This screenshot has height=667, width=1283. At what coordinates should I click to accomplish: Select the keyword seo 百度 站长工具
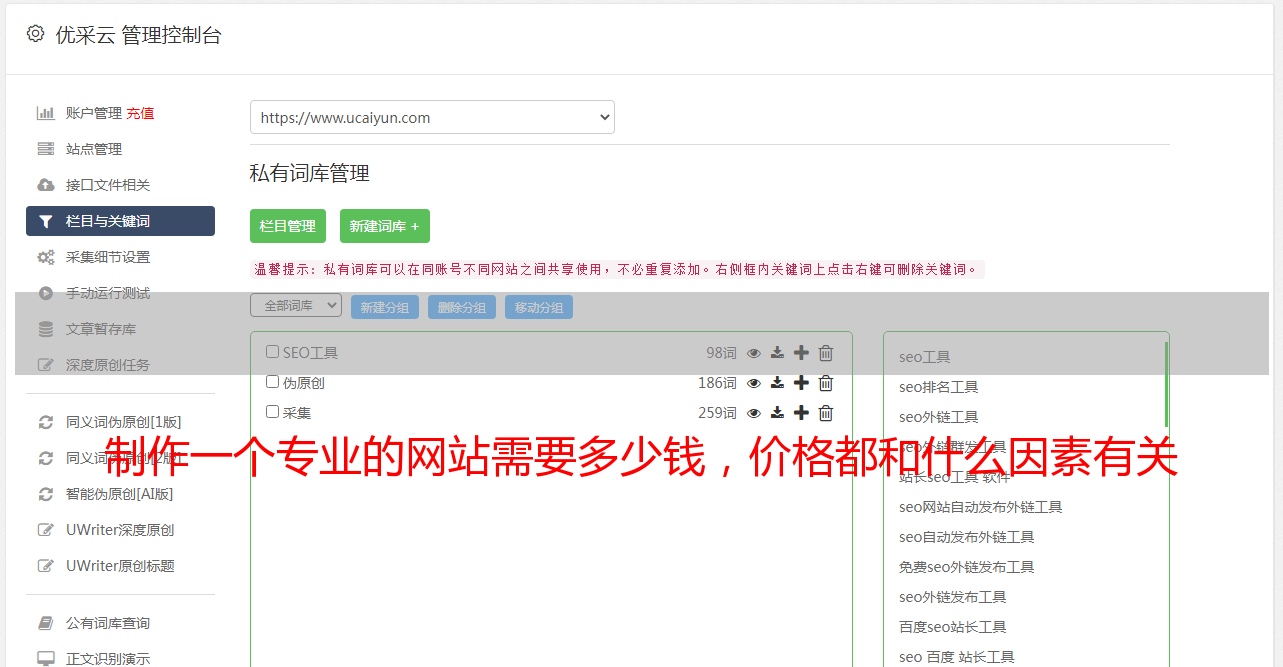956,657
